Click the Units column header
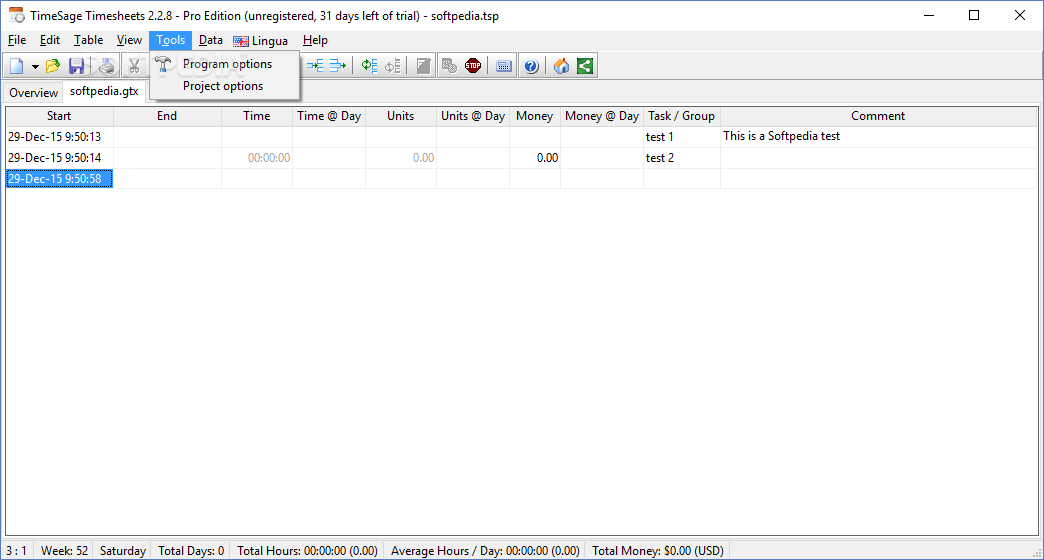 coord(401,116)
